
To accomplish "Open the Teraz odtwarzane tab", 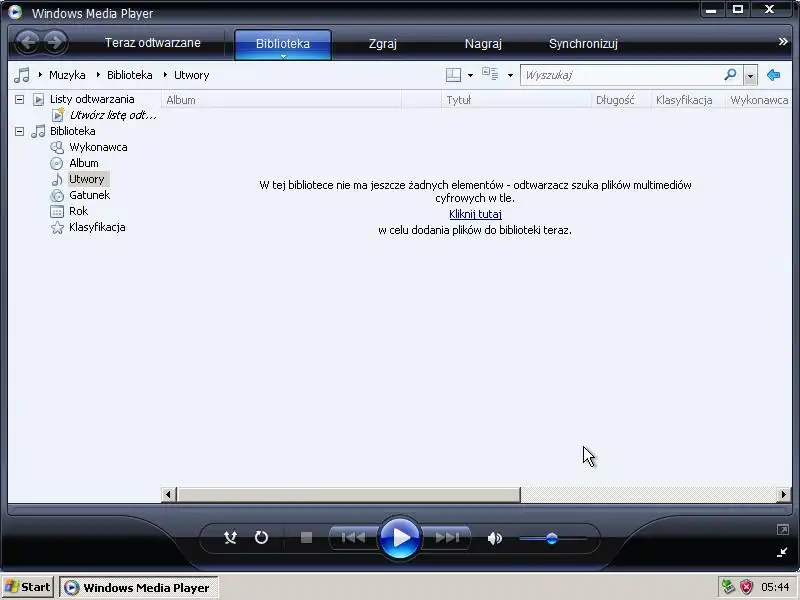I will coord(153,43).
